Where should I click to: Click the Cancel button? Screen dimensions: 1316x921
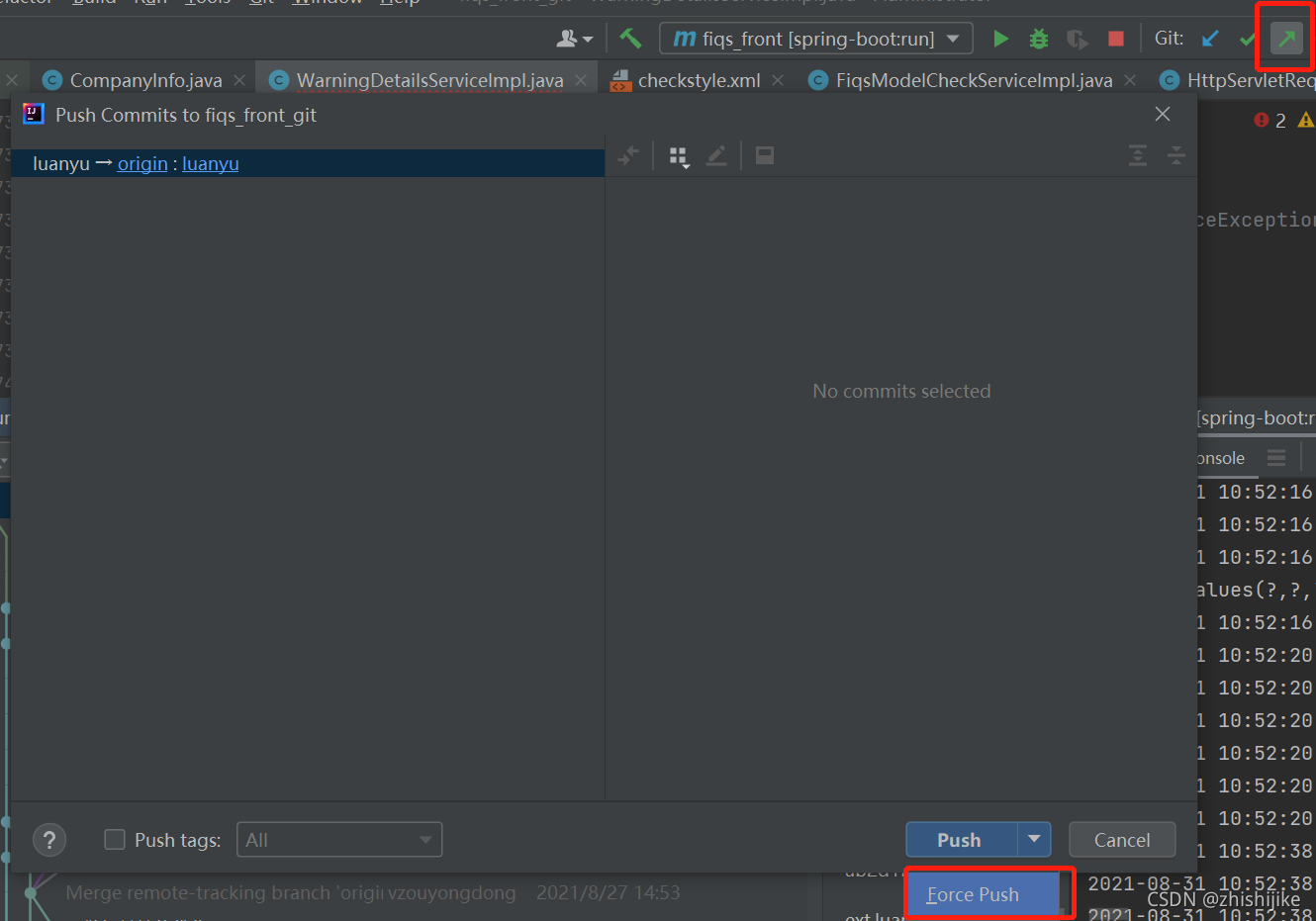pyautogui.click(x=1122, y=840)
